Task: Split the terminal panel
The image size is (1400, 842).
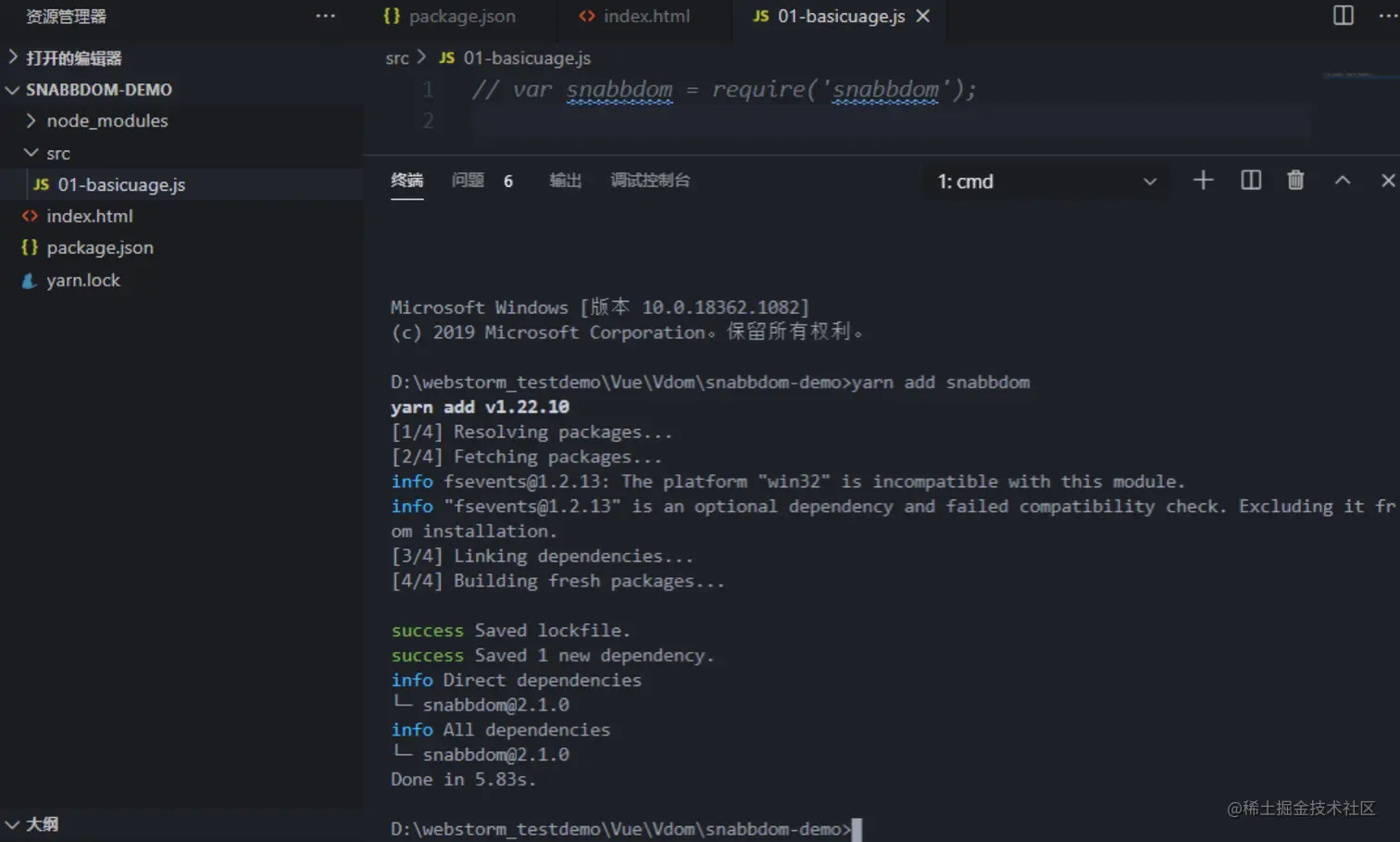Action: [1250, 180]
